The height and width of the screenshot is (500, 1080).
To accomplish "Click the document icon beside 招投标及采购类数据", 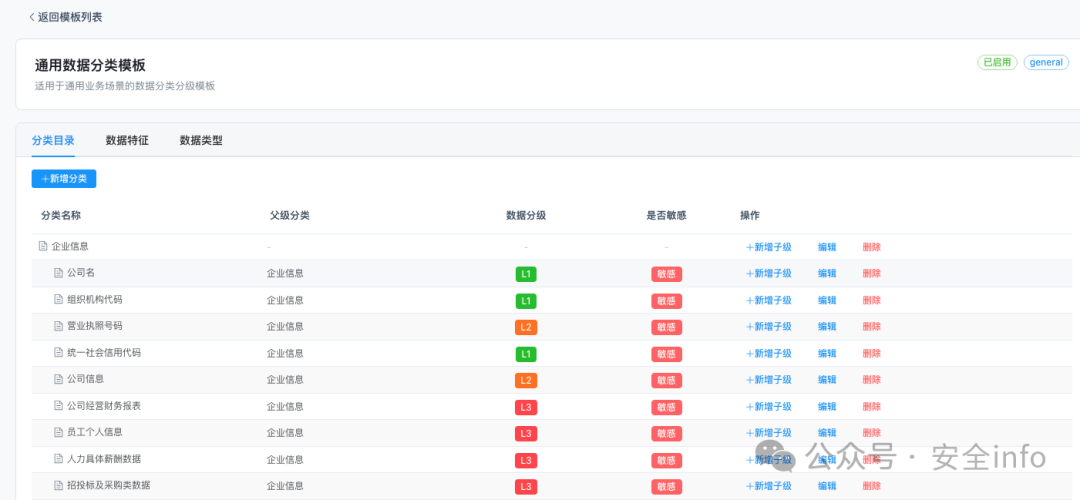I will (x=59, y=485).
